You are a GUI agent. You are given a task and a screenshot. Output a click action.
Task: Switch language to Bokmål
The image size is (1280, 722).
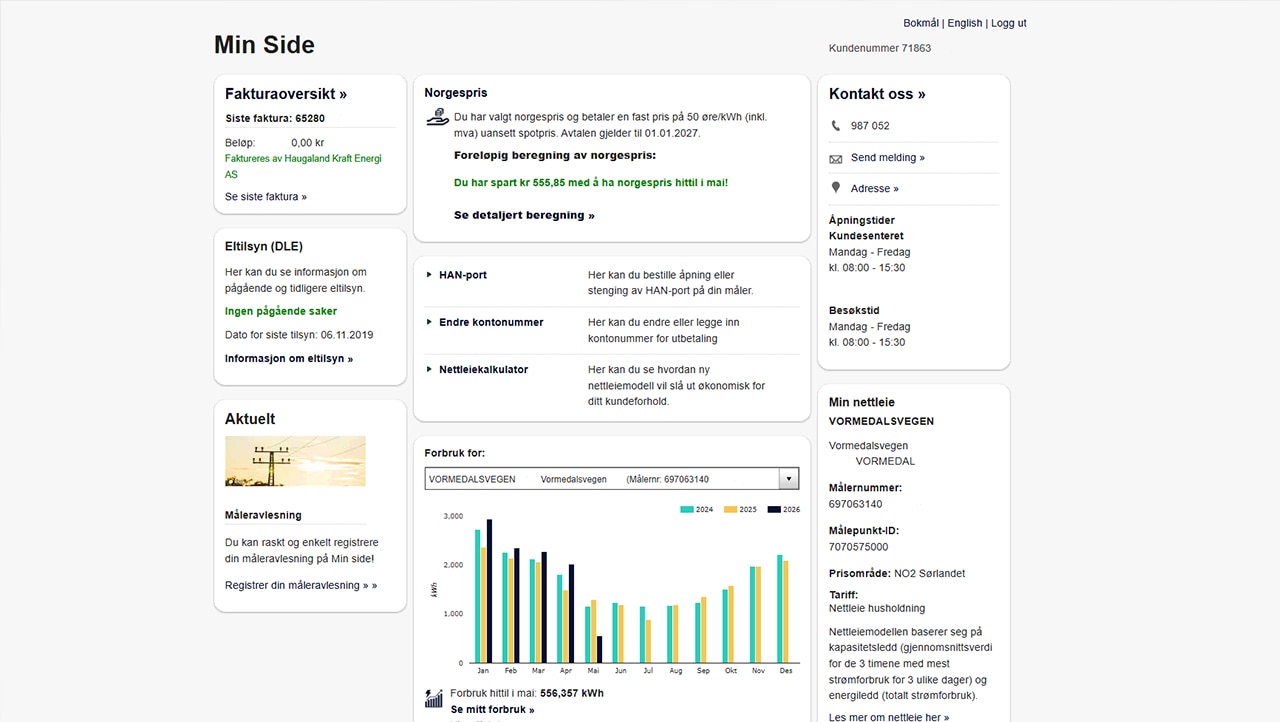pyautogui.click(x=921, y=23)
